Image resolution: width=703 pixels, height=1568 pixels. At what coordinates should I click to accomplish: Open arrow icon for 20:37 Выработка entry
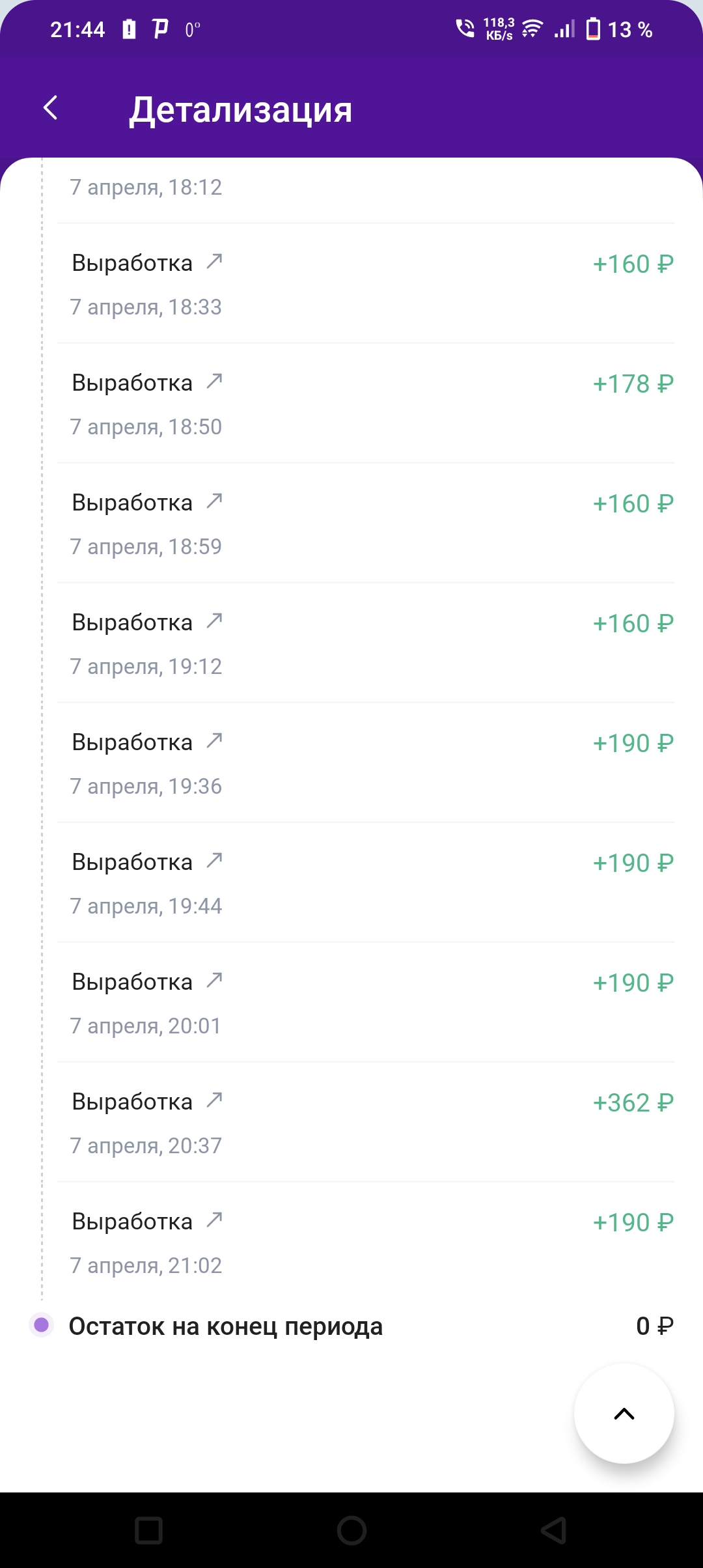(214, 1100)
